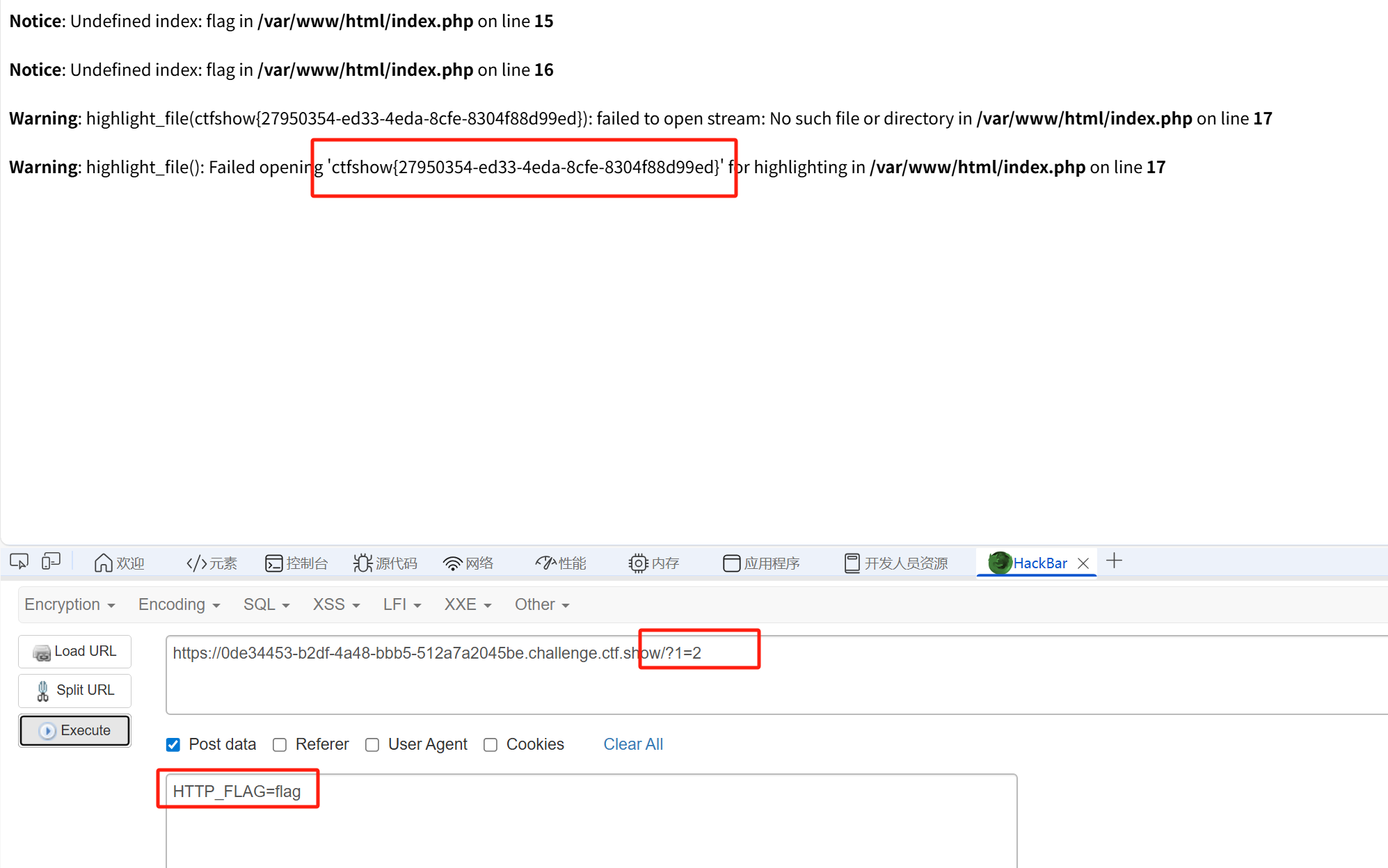Image resolution: width=1388 pixels, height=868 pixels.
Task: Open the Network (网络) wifi icon tab
Action: click(x=468, y=563)
